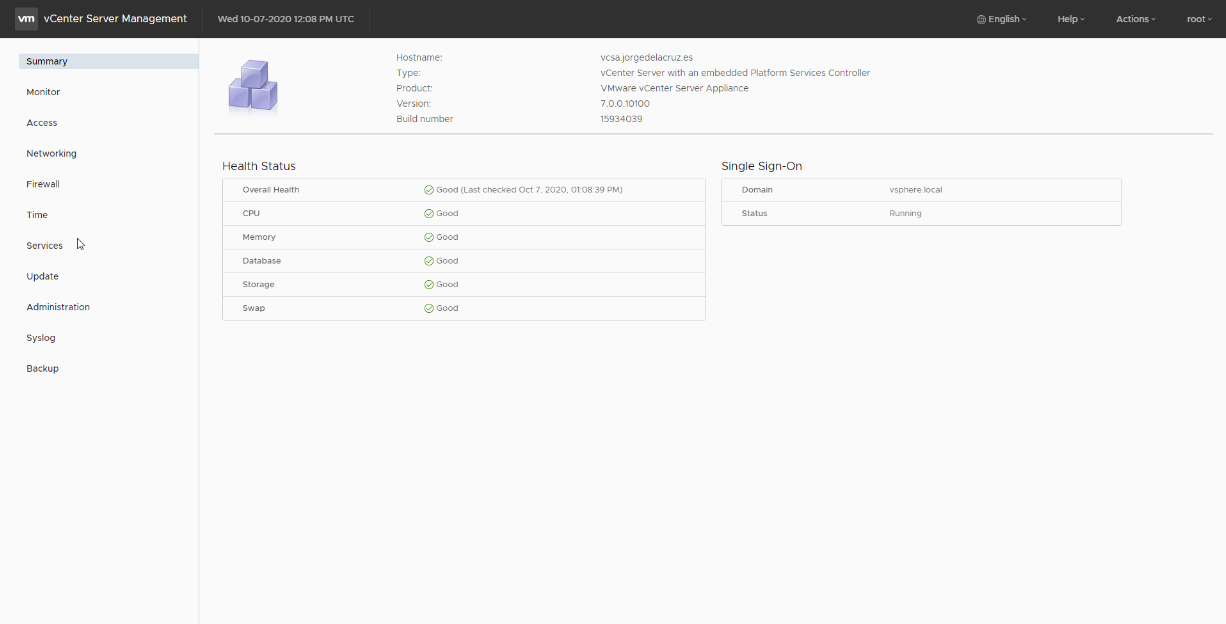The width and height of the screenshot is (1226, 624).
Task: Click the green check icon in Database row
Action: [429, 261]
